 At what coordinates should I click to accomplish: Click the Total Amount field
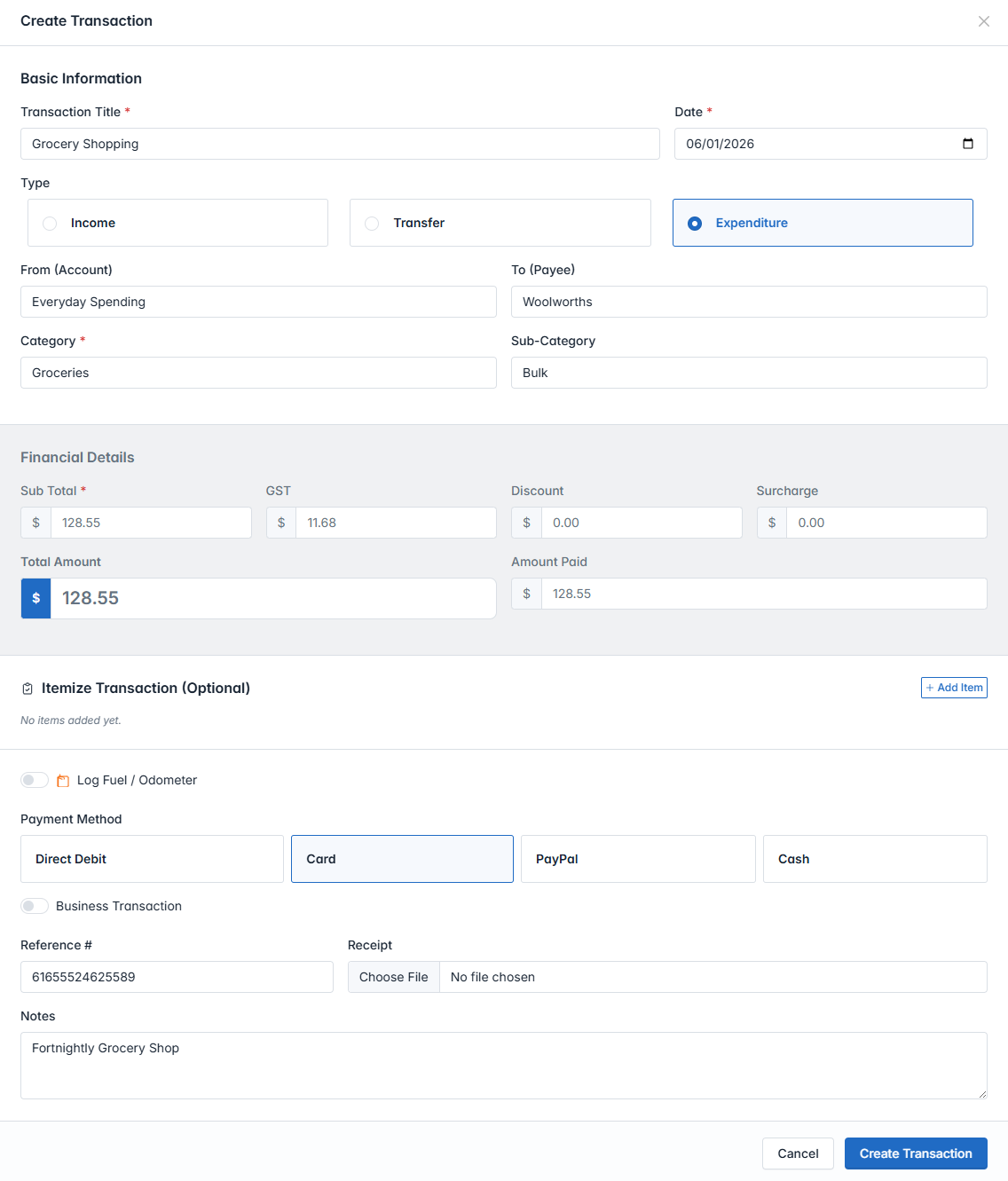[273, 598]
